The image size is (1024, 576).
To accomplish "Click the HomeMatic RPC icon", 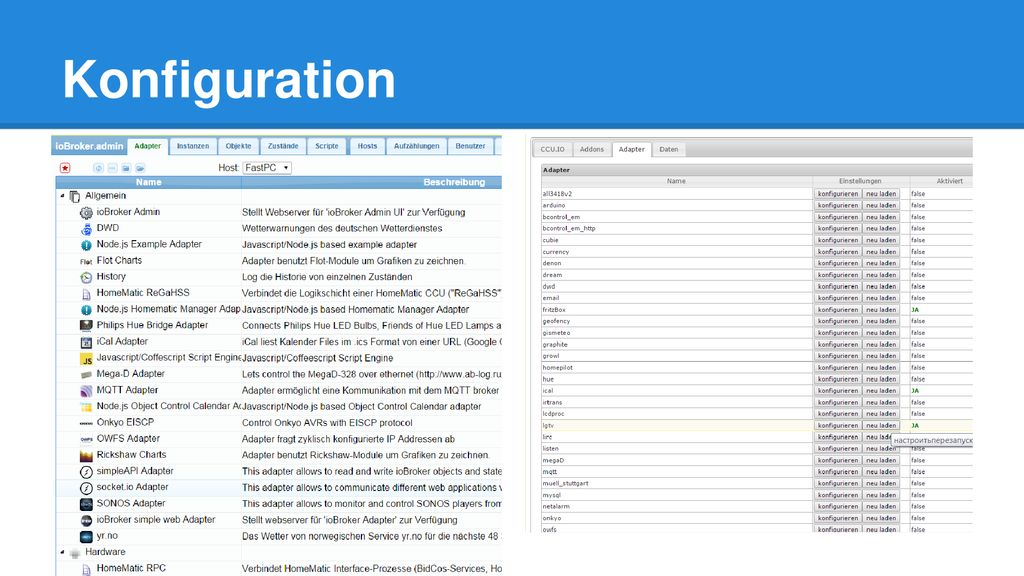I will tap(86, 569).
